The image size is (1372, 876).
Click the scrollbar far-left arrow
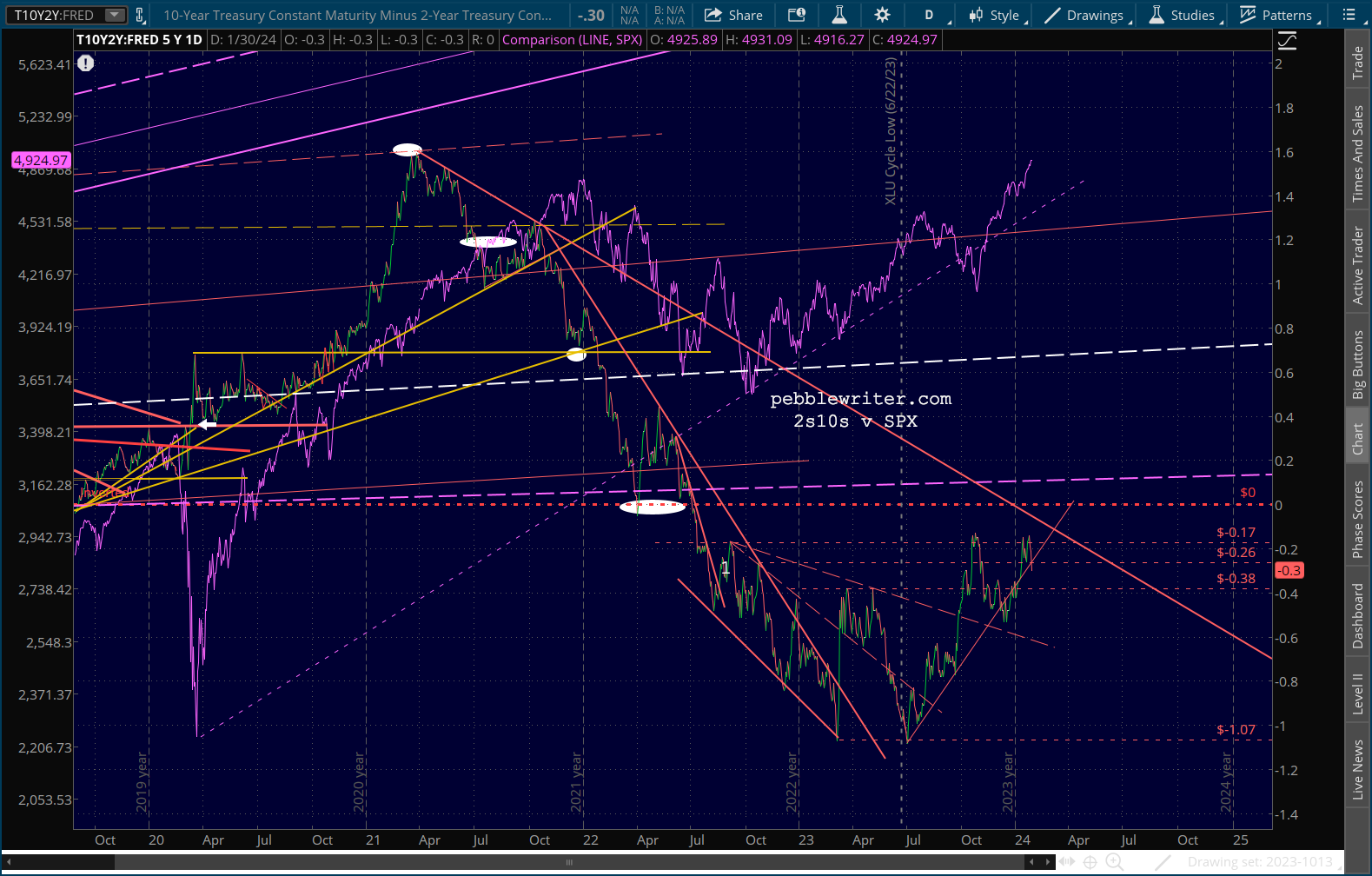point(9,862)
